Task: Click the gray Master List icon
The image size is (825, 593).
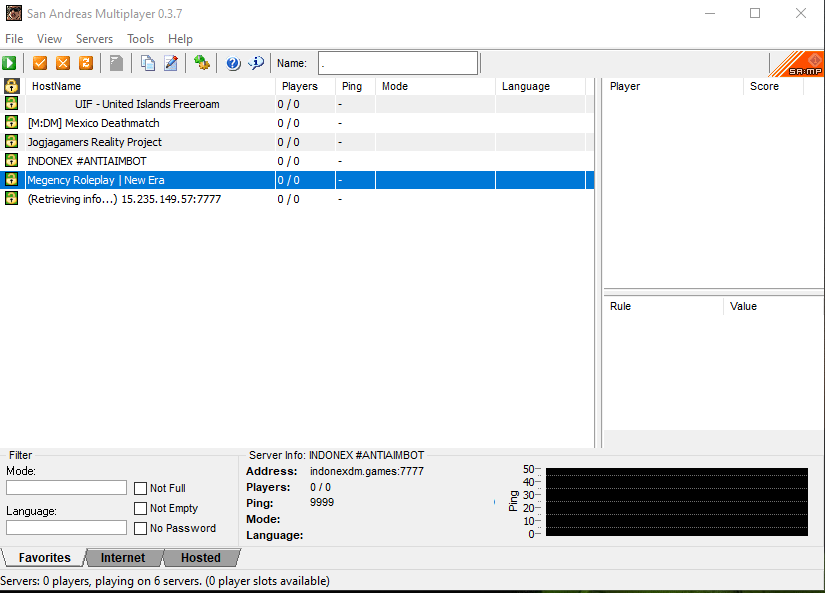Action: pos(116,63)
